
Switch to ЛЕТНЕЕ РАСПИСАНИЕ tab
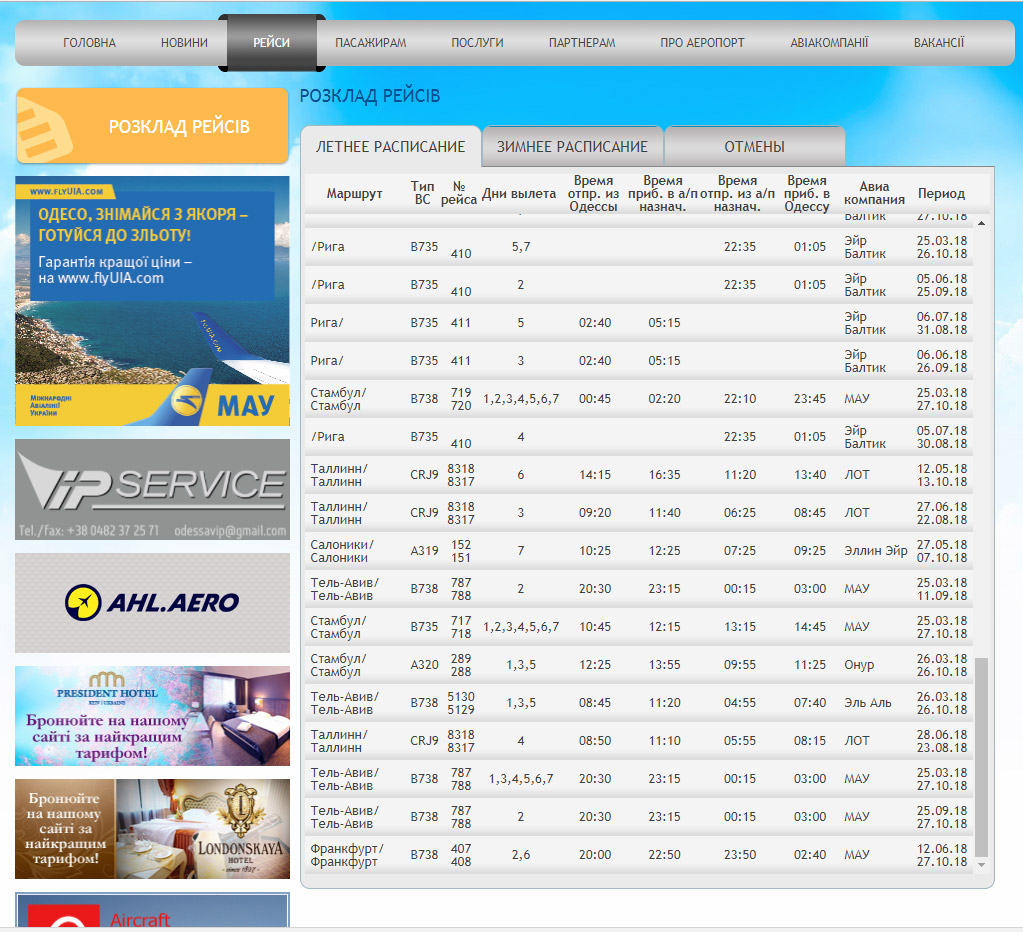point(390,146)
